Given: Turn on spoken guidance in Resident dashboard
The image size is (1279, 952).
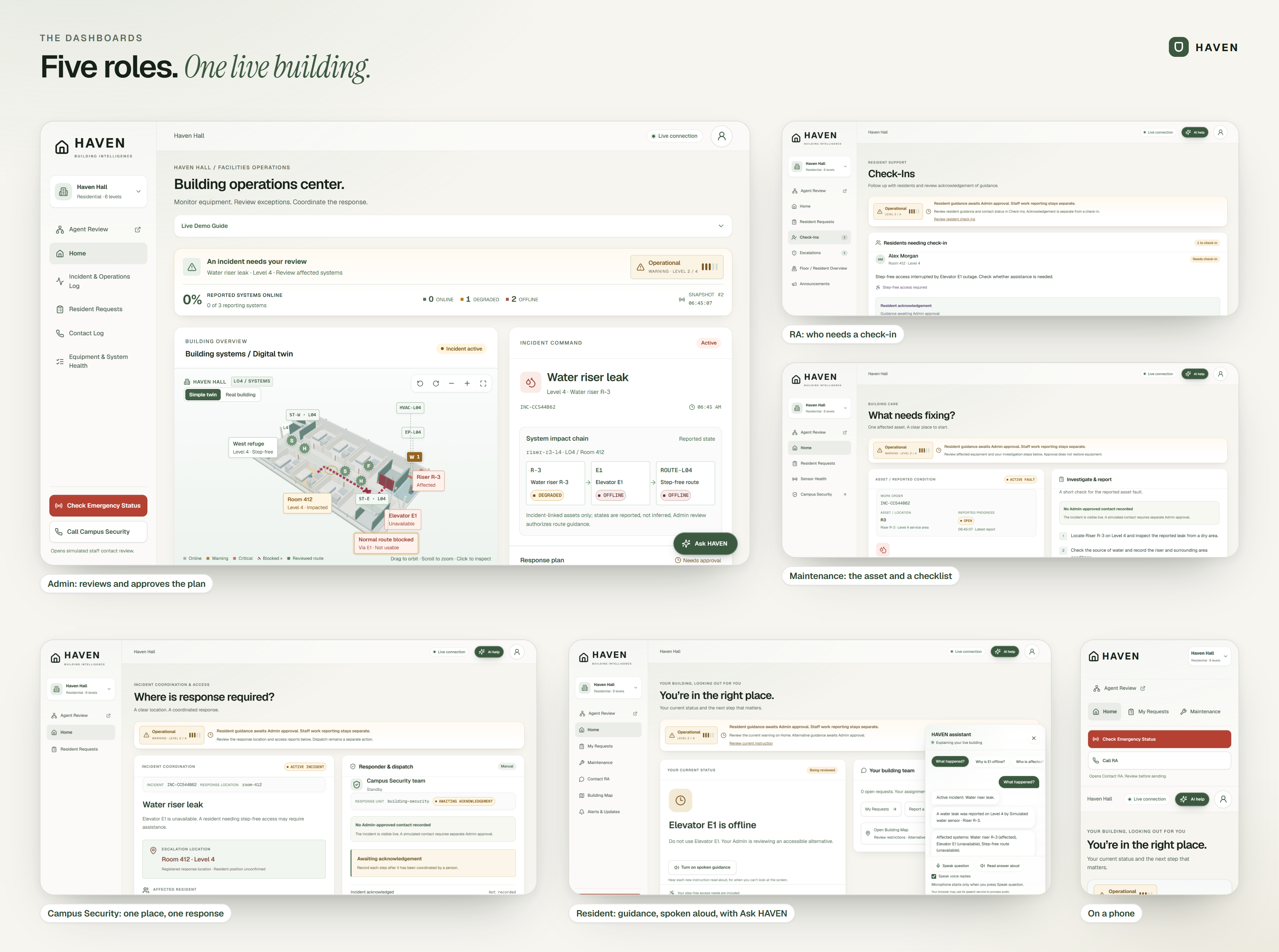Looking at the screenshot, I should (702, 867).
